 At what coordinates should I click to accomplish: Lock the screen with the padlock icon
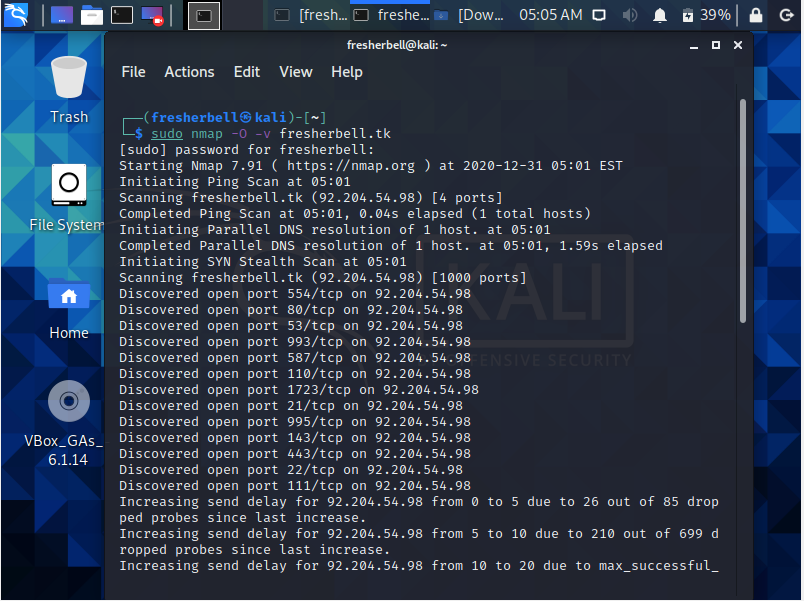pos(755,15)
